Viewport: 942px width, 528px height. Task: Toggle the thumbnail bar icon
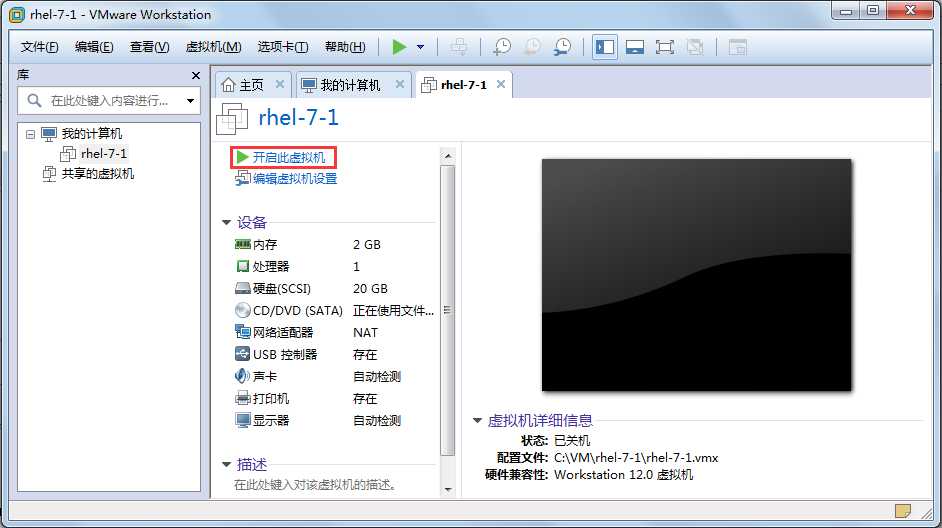[635, 47]
